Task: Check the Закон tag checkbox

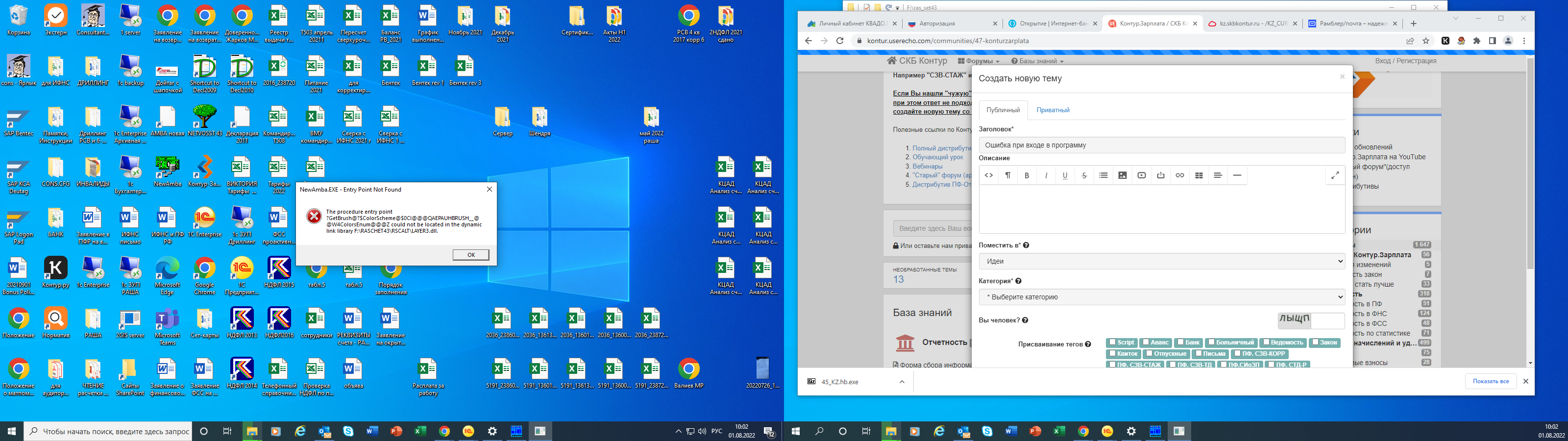Action: pos(1315,343)
